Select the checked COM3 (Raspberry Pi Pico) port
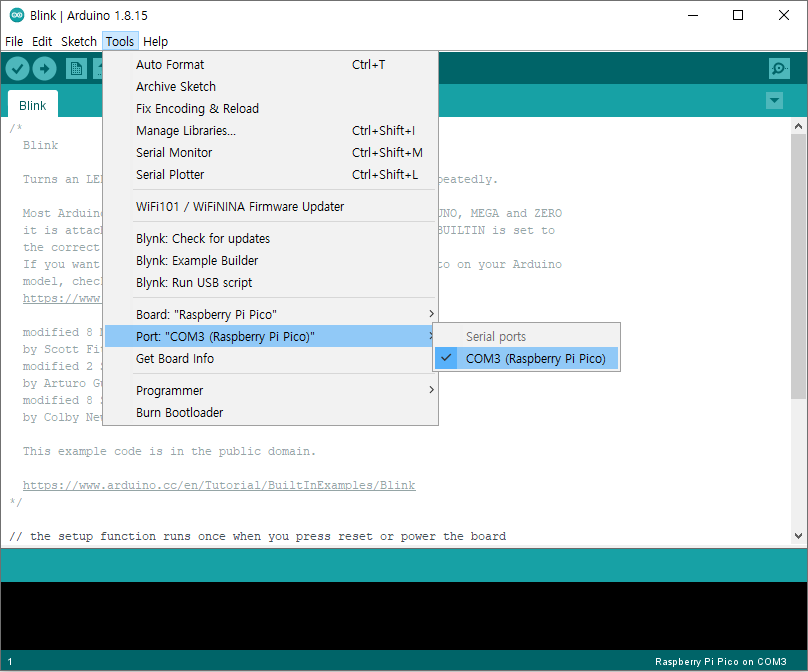 [x=526, y=359]
